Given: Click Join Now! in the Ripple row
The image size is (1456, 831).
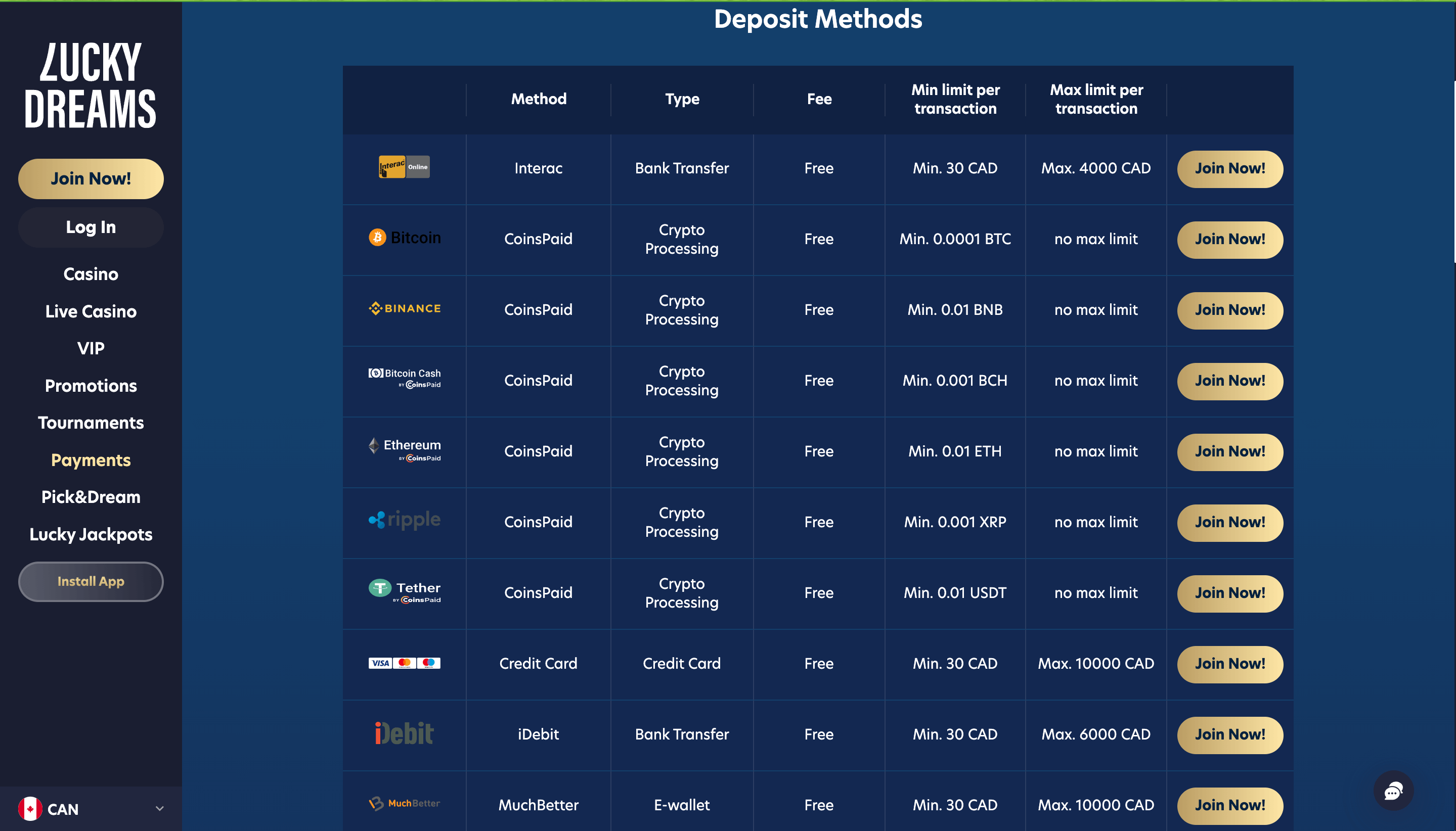Looking at the screenshot, I should (1230, 523).
